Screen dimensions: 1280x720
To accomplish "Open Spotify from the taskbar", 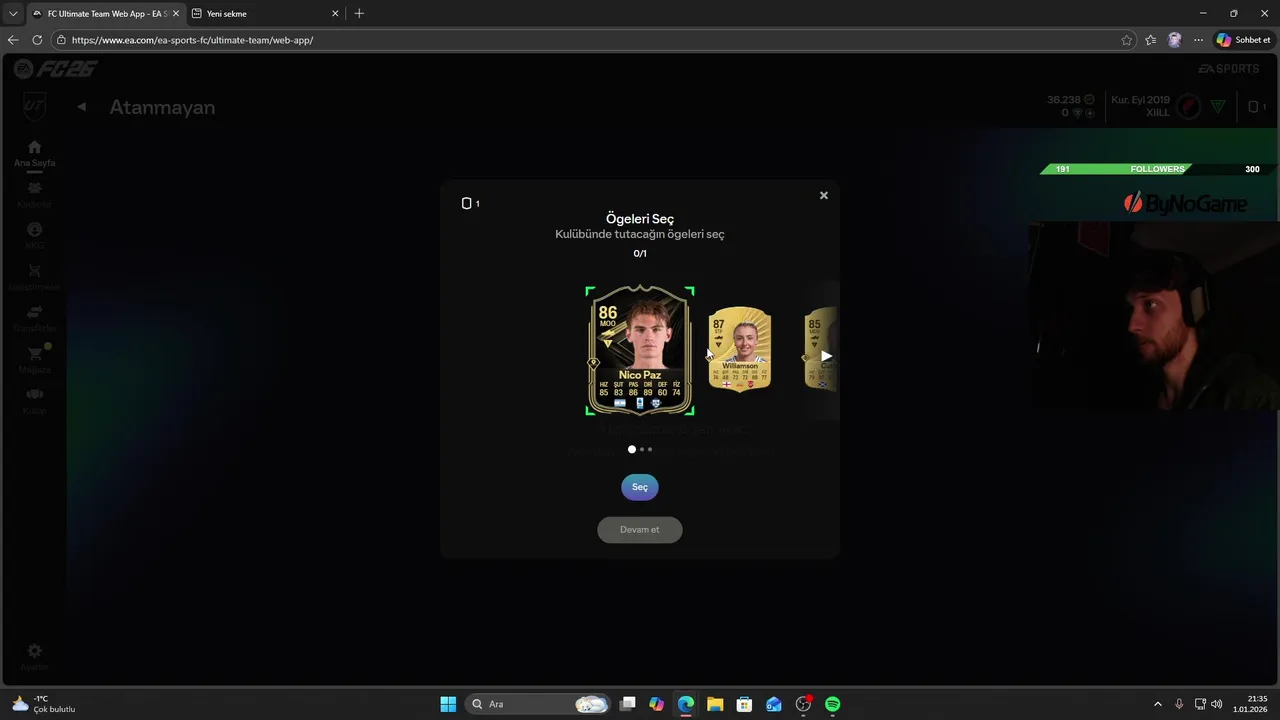I will [832, 704].
